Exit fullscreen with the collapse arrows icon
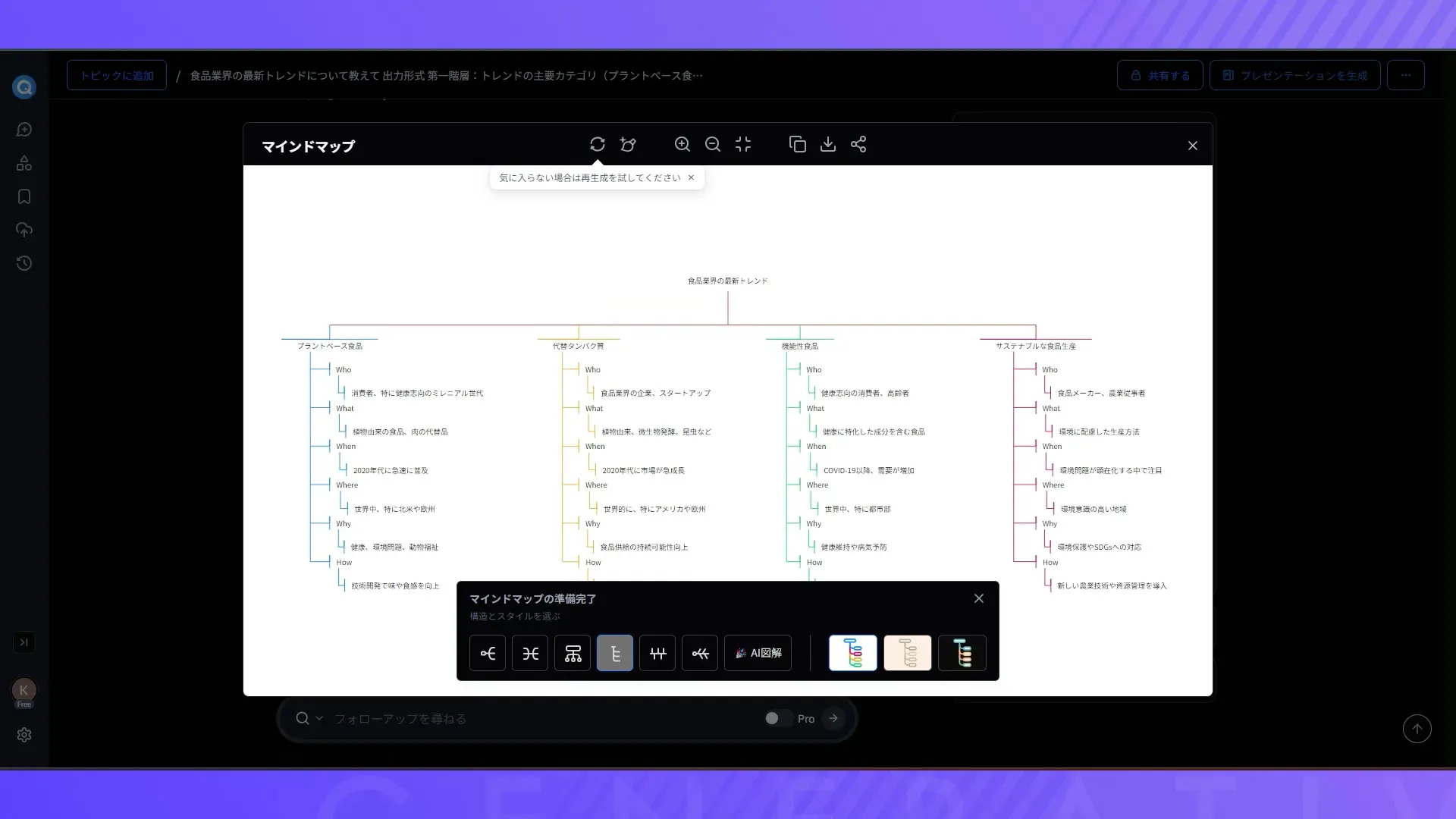The width and height of the screenshot is (1456, 819). click(743, 144)
